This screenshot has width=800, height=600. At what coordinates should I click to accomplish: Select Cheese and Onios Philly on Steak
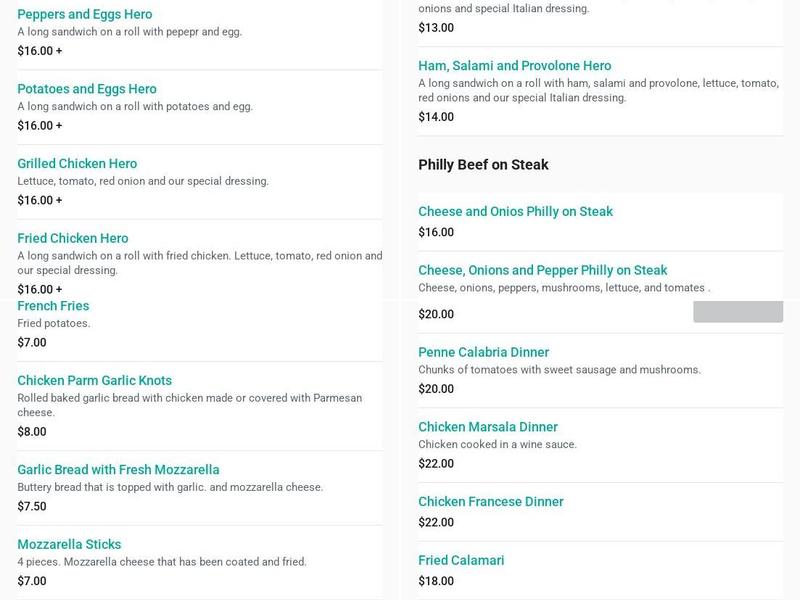[x=515, y=212]
